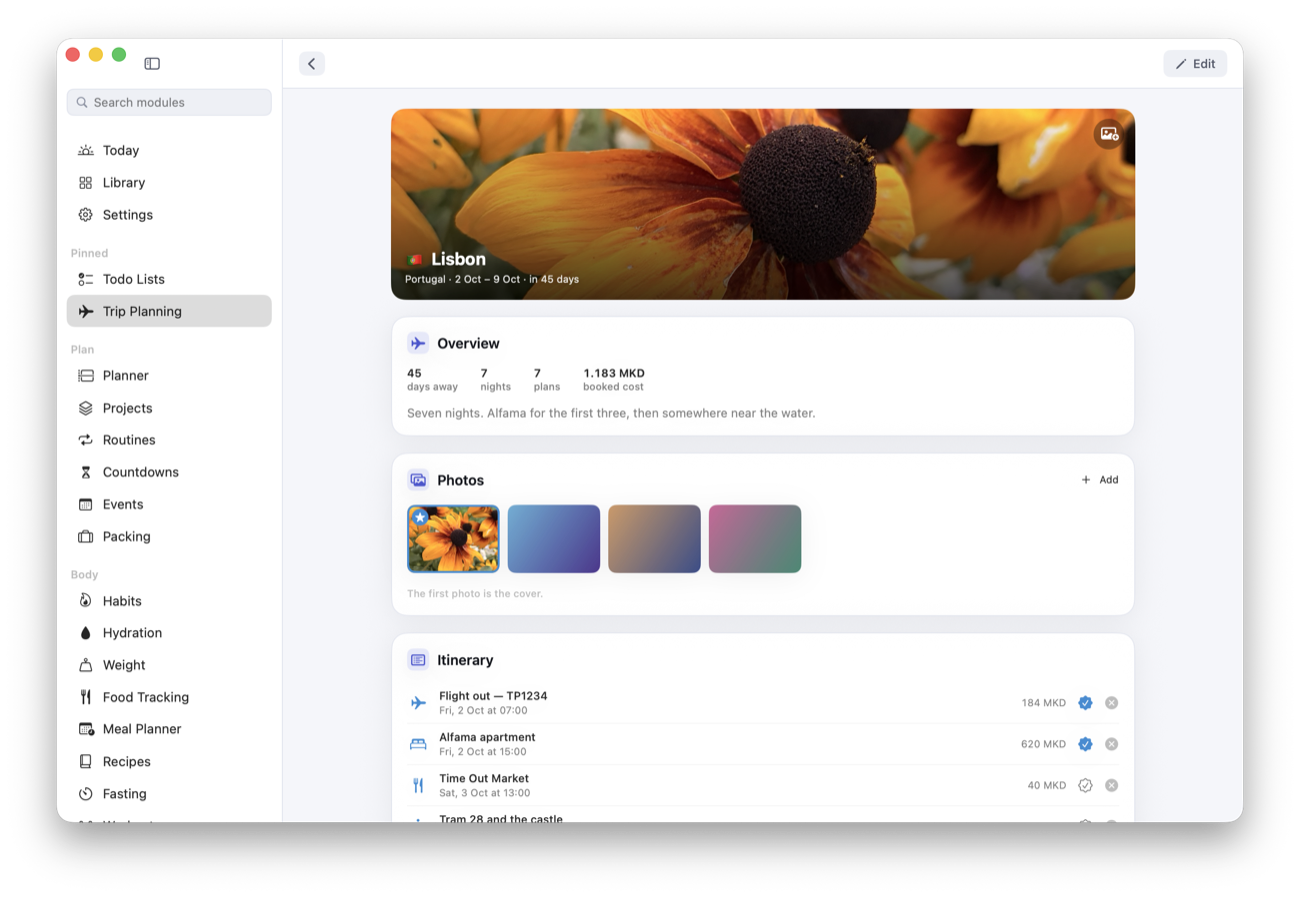Click the bed icon on the Alfama apartment row
The width and height of the screenshot is (1300, 897).
[418, 744]
